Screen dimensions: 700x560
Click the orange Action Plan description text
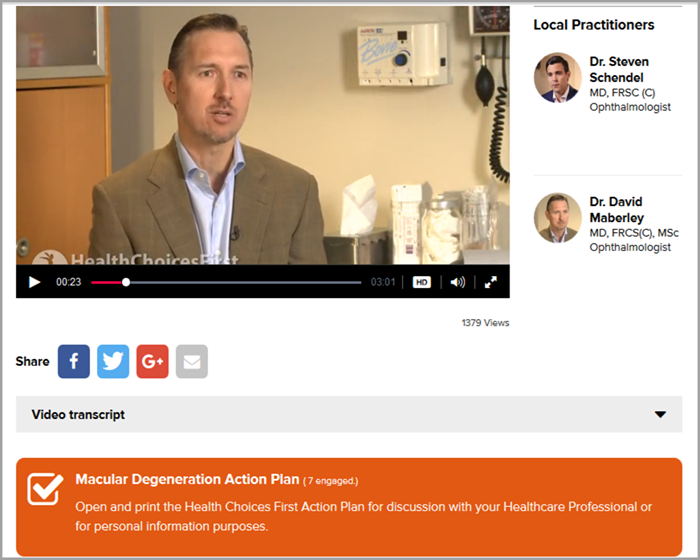(363, 516)
